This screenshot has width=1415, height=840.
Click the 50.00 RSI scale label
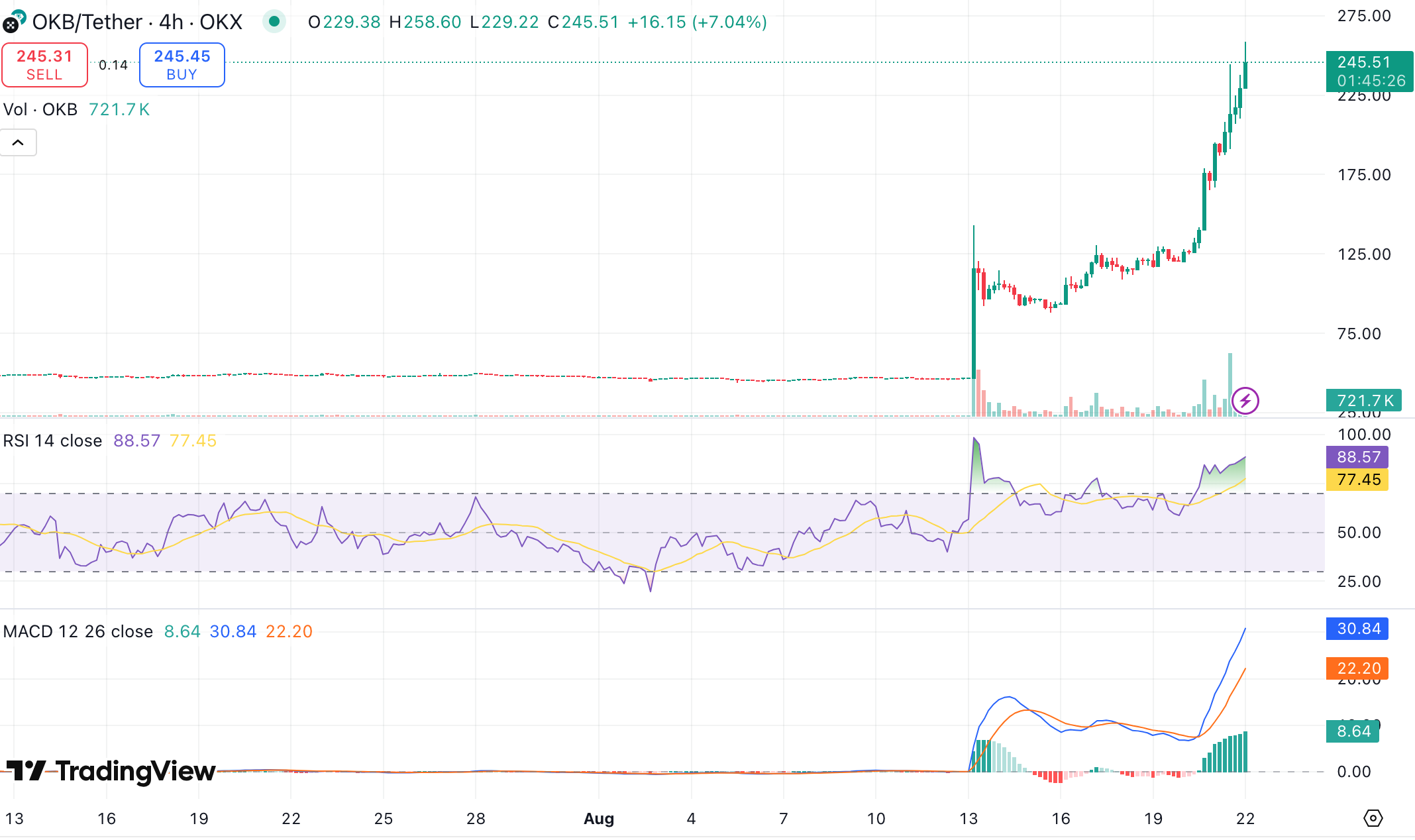1359,533
